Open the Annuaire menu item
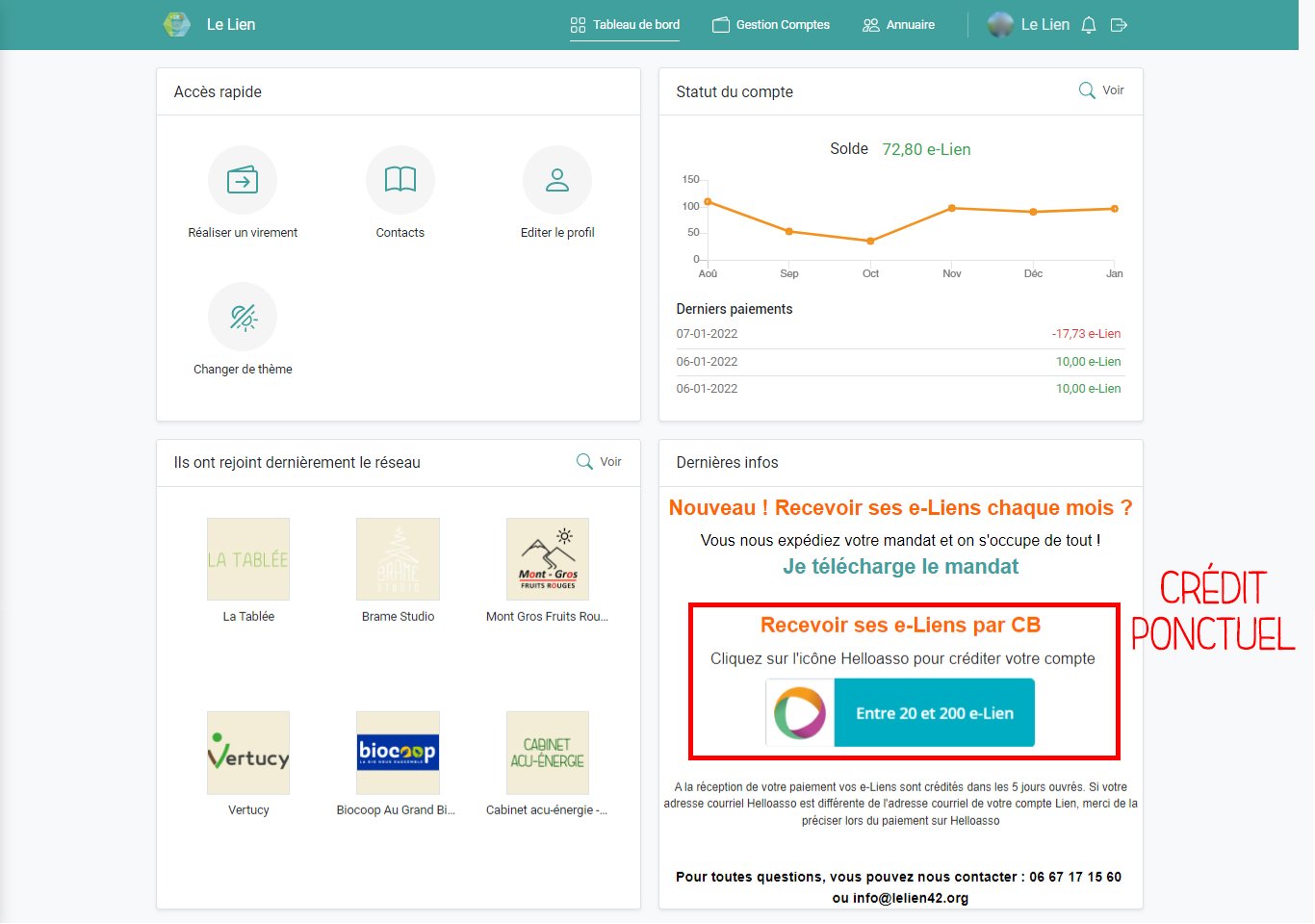The width and height of the screenshot is (1315, 924). 898,25
